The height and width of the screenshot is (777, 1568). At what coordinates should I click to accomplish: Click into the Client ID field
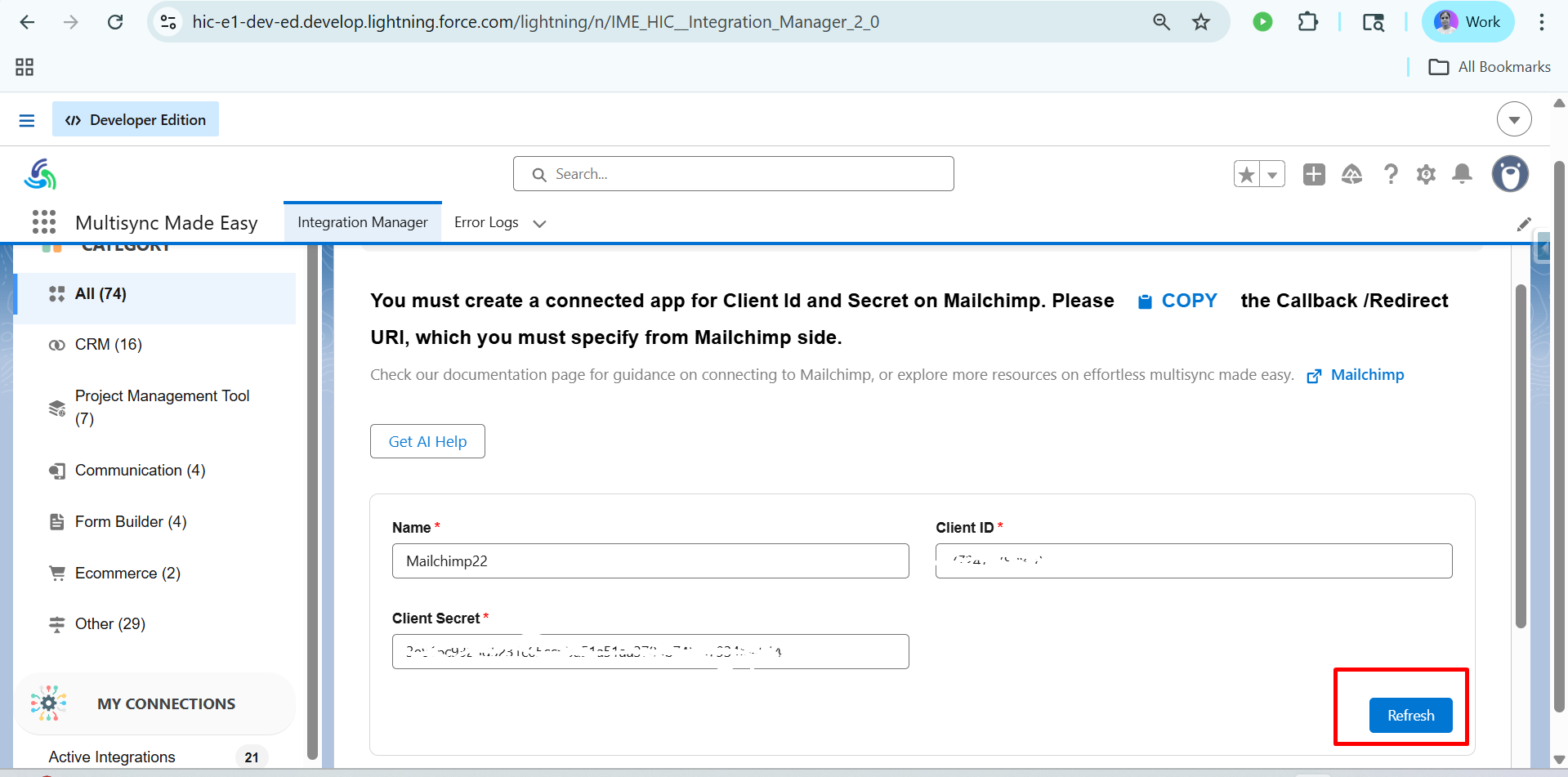1194,561
